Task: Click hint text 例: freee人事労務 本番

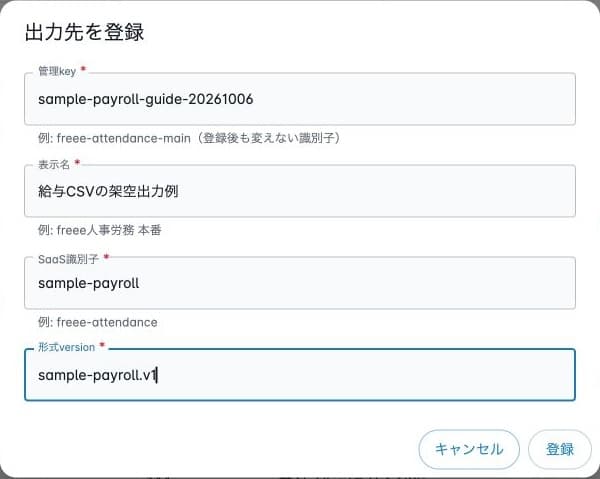Action: 99,230
